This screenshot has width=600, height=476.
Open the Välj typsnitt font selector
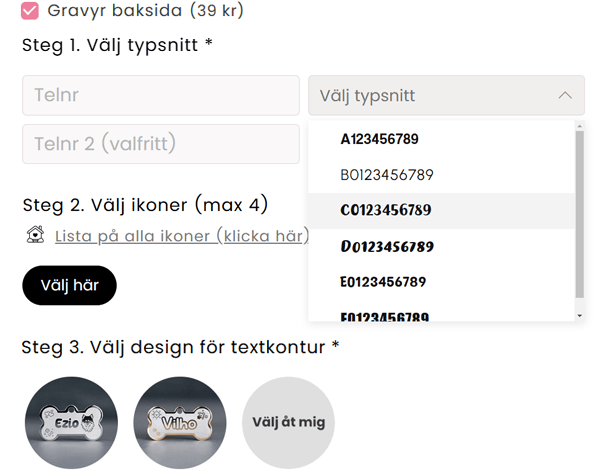445,96
